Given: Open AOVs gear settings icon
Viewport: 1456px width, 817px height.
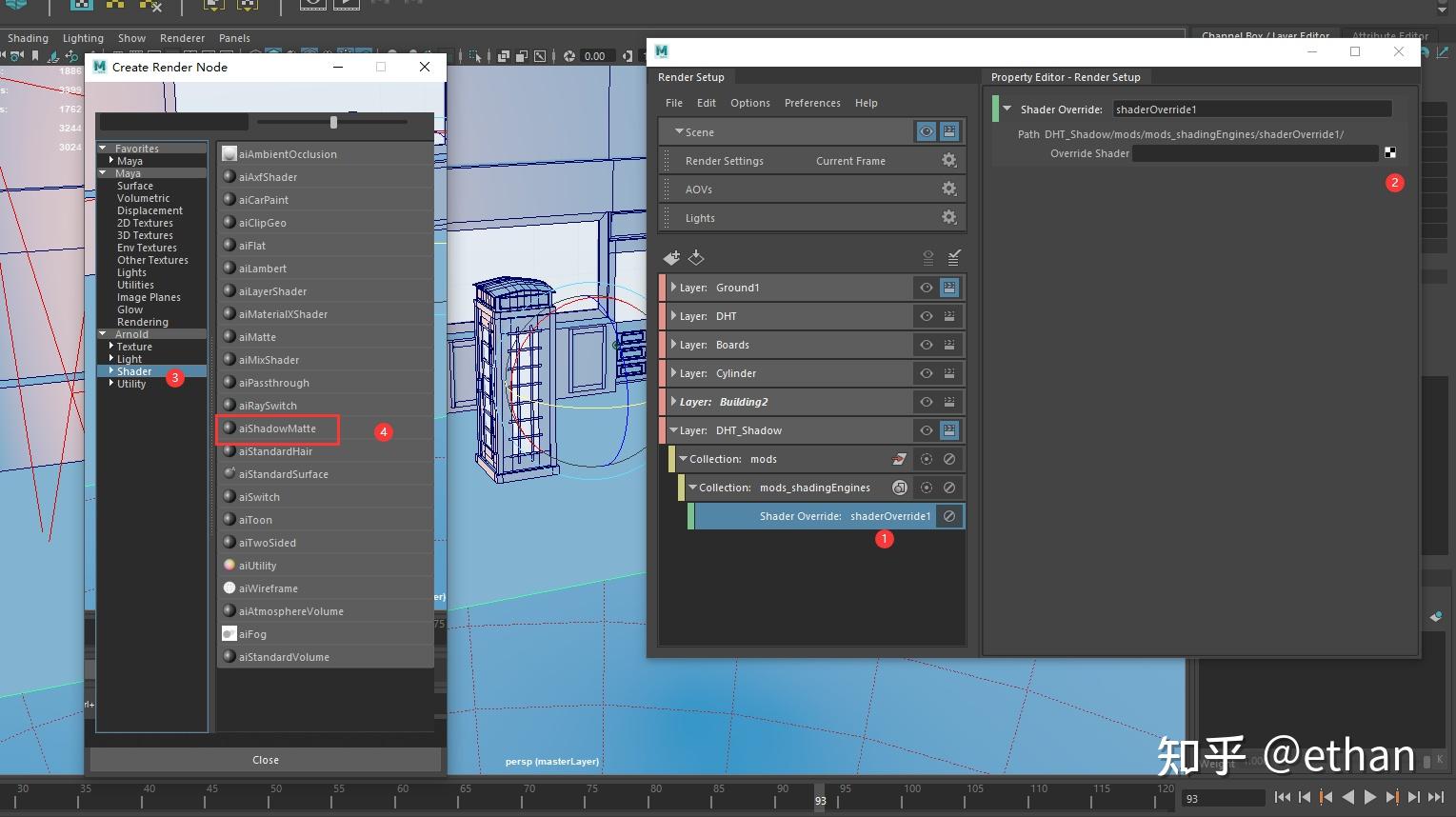Looking at the screenshot, I should click(x=949, y=189).
